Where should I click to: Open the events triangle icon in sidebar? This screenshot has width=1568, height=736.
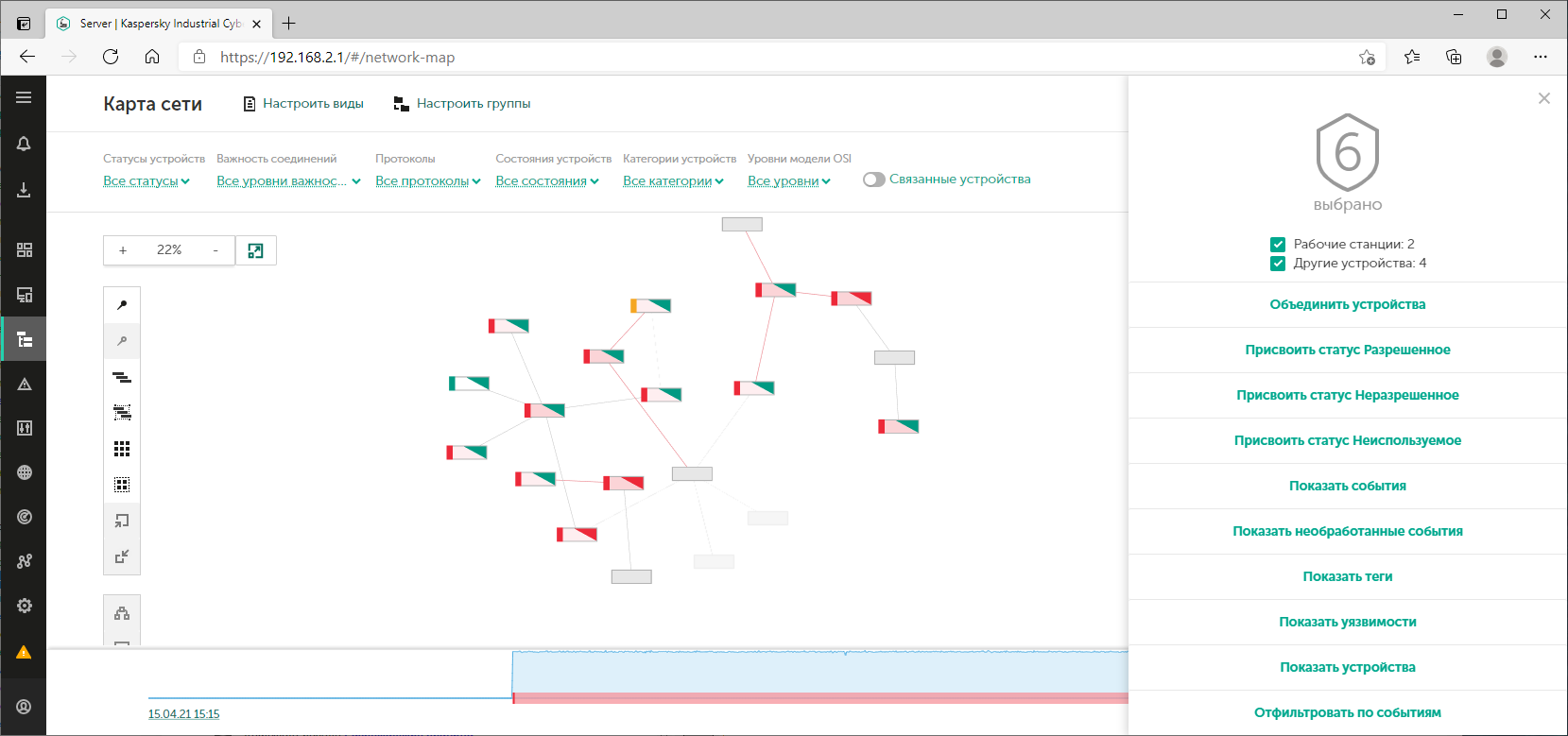coord(24,384)
